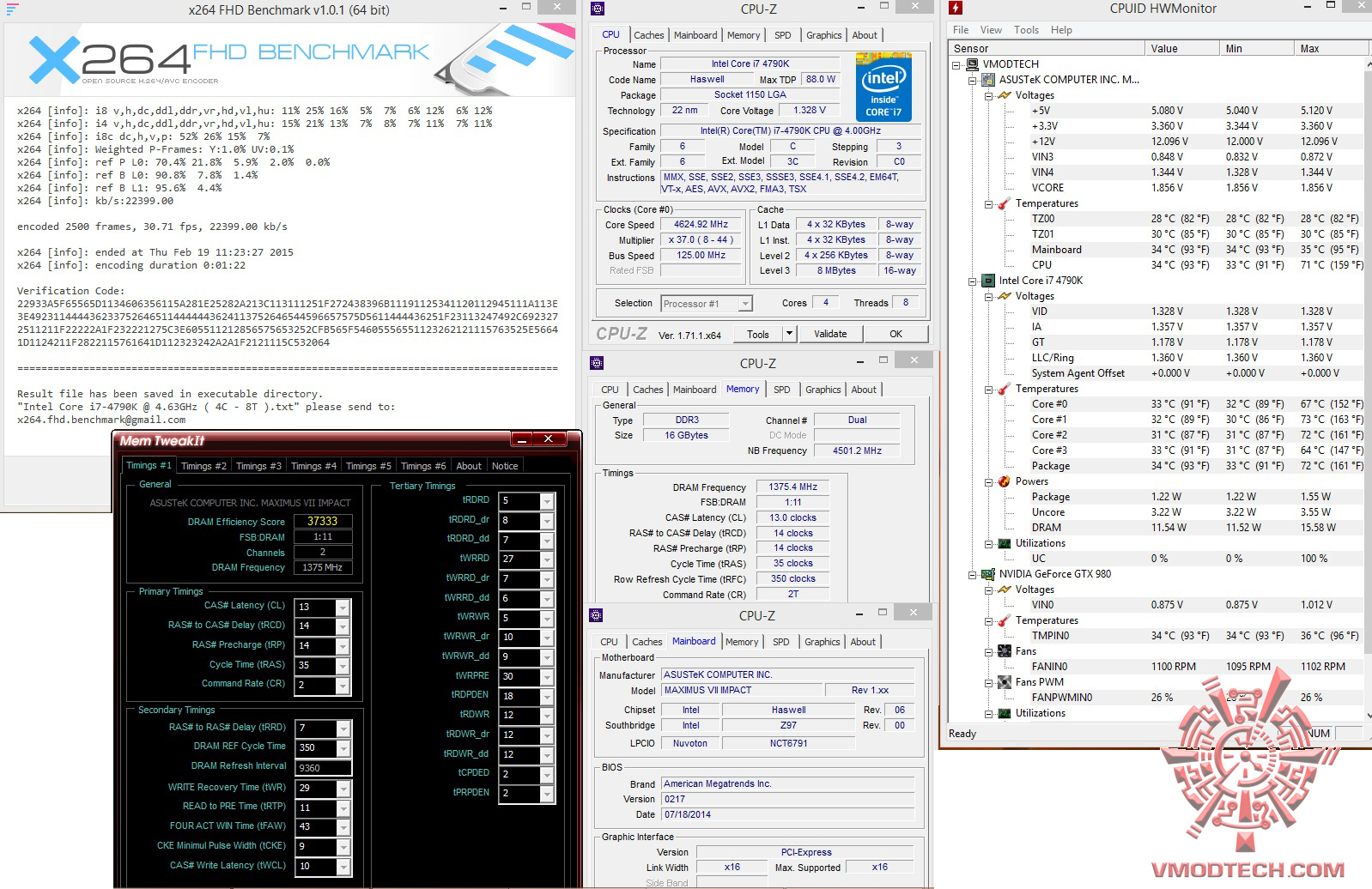This screenshot has width=1372, height=889.
Task: Open the SPD tab in CPU-Z Memory window
Action: coord(781,390)
